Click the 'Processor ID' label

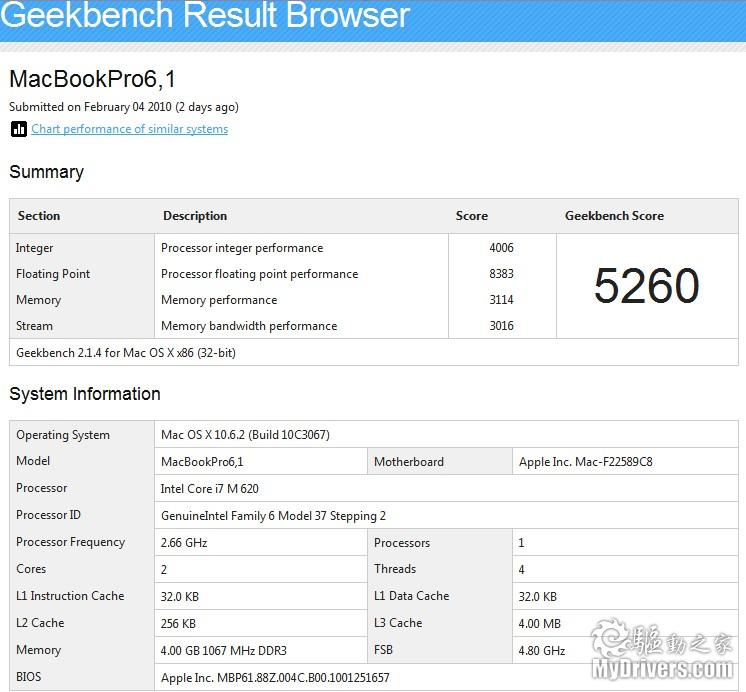pyautogui.click(x=49, y=515)
